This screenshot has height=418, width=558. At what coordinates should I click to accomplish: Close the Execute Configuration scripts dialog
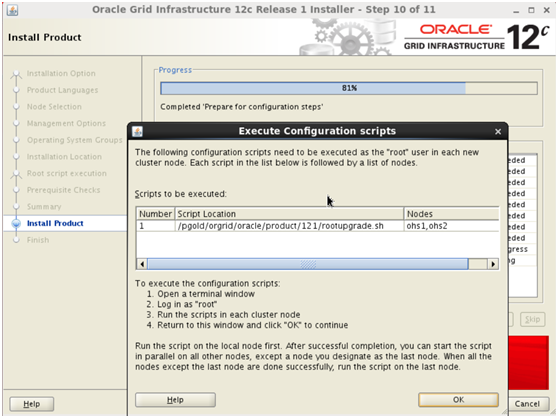point(498,132)
